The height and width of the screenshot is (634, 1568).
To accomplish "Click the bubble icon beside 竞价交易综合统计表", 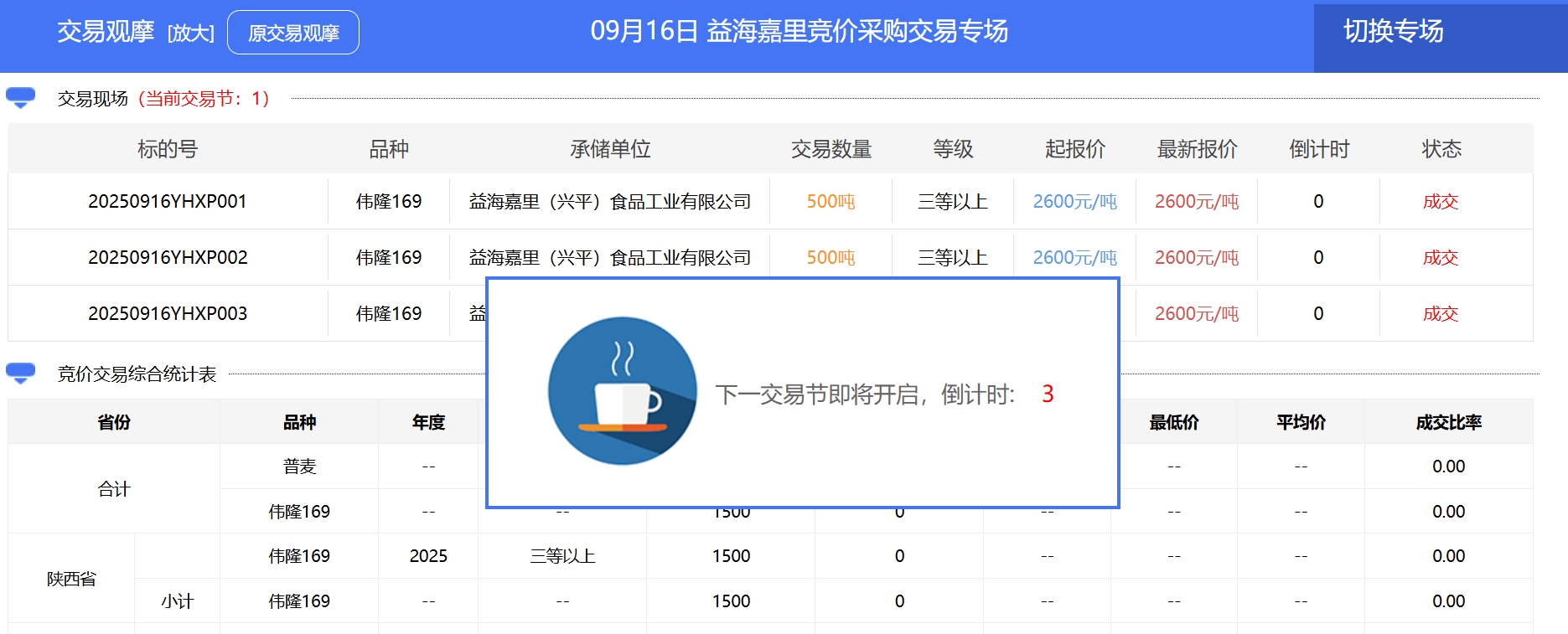I will [x=21, y=374].
